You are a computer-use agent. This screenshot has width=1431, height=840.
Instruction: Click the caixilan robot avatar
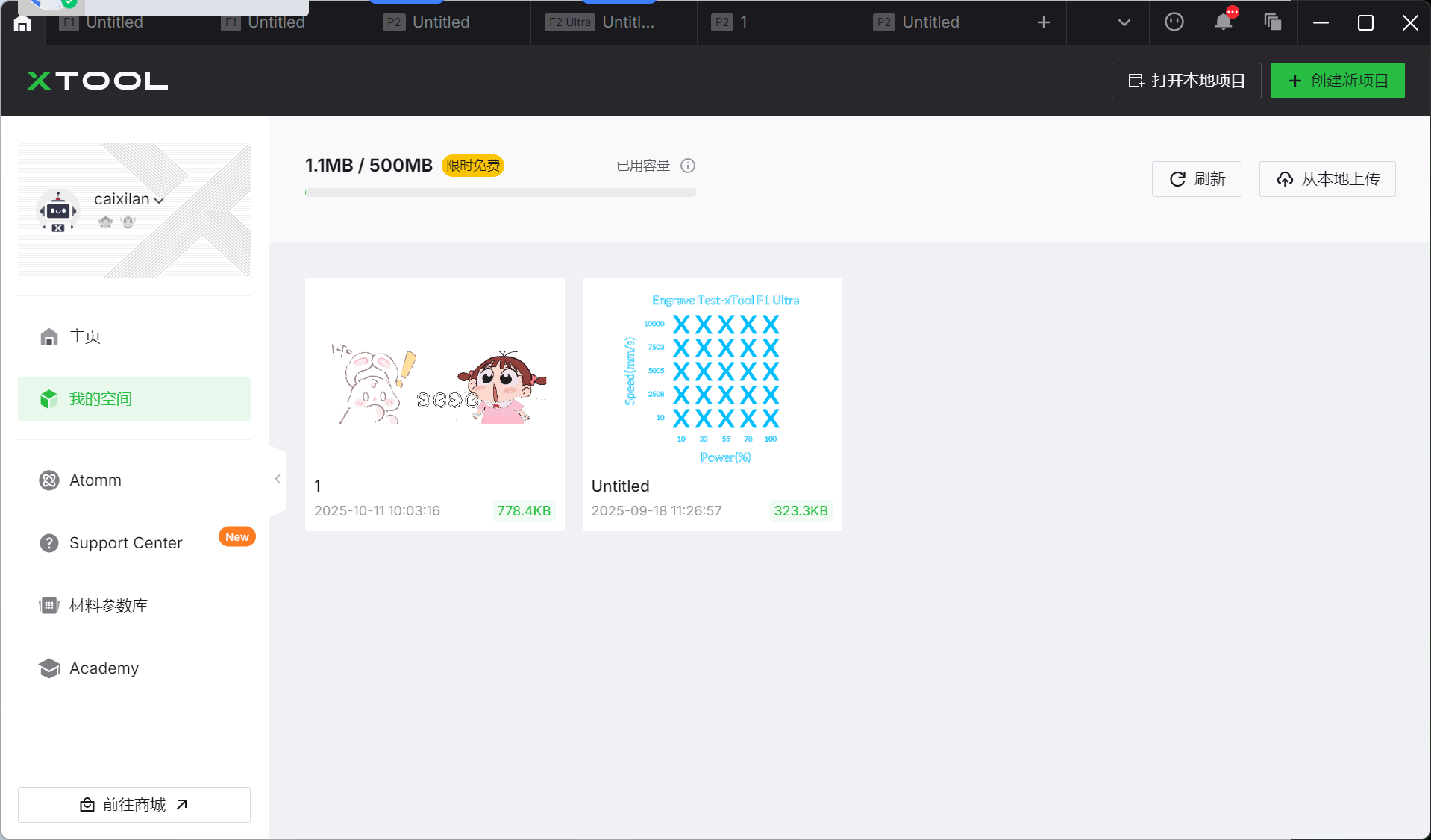point(58,211)
